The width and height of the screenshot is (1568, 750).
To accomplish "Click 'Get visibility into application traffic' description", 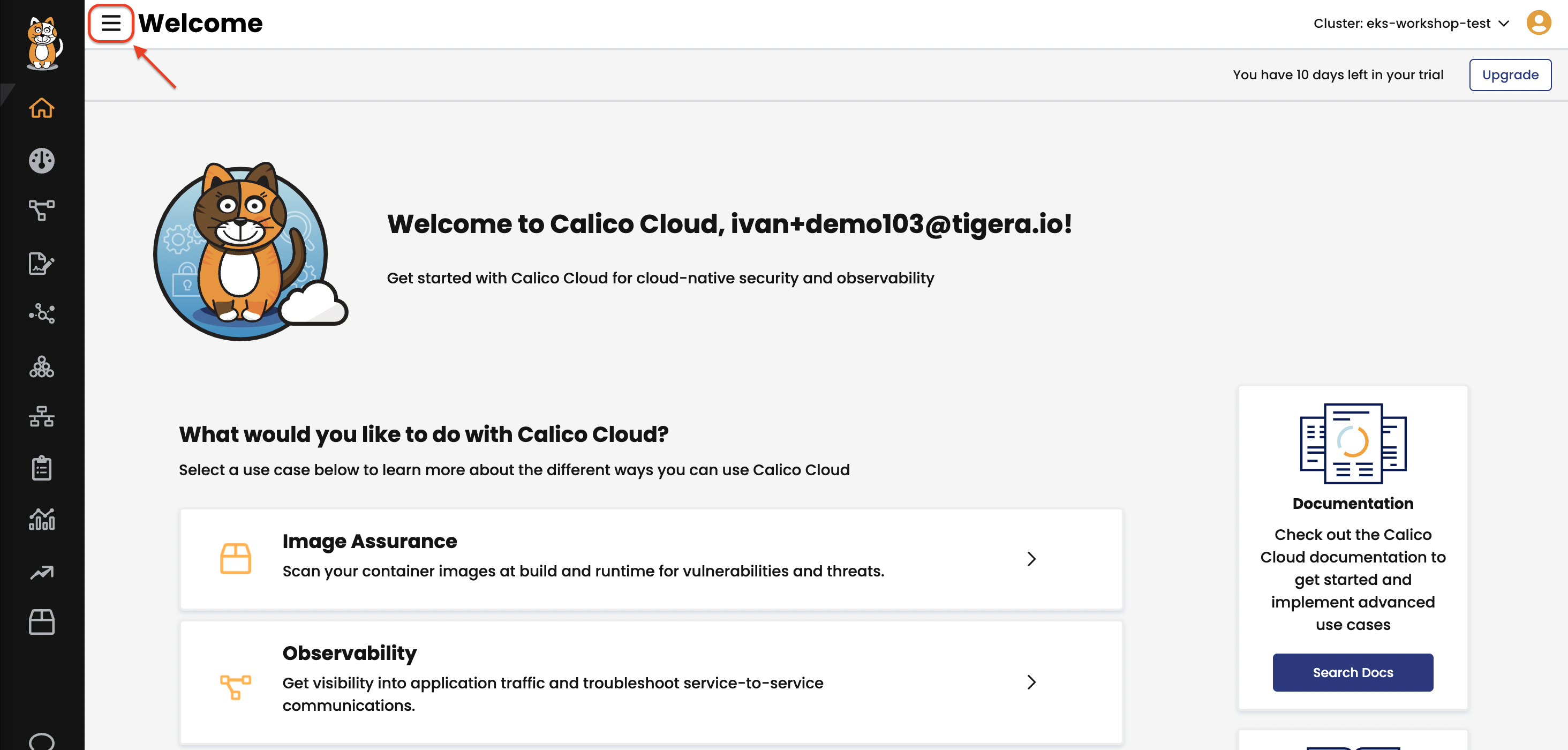I will [x=553, y=694].
